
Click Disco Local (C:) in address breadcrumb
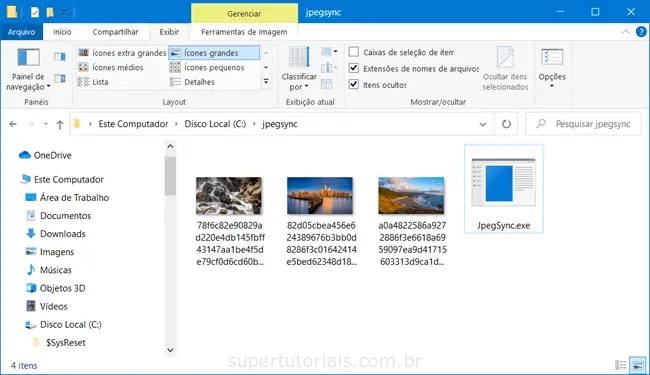[215, 124]
